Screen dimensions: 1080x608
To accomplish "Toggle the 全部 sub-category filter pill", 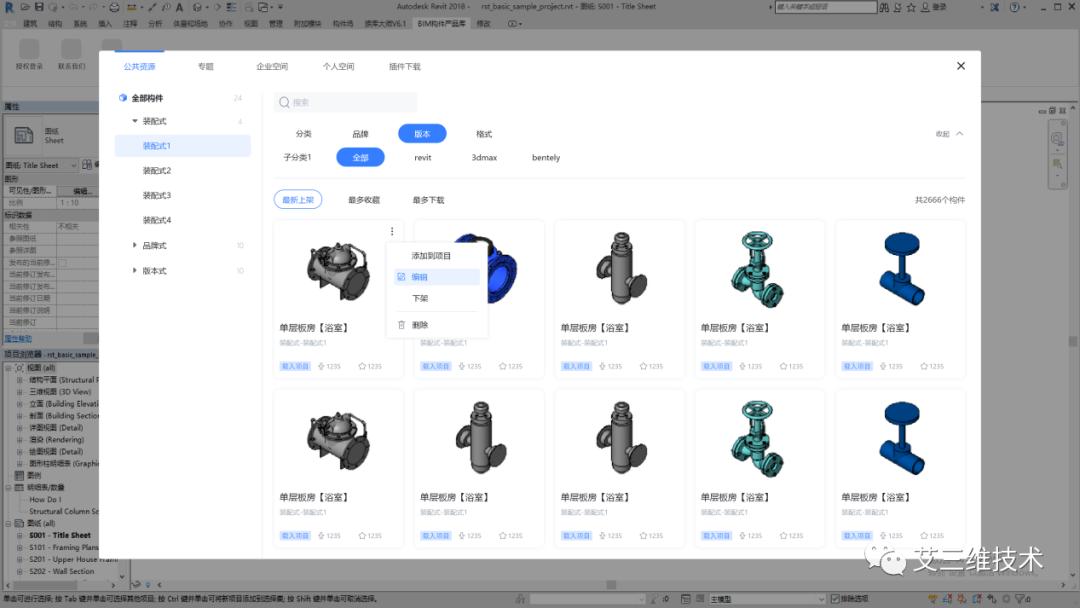I will [360, 157].
